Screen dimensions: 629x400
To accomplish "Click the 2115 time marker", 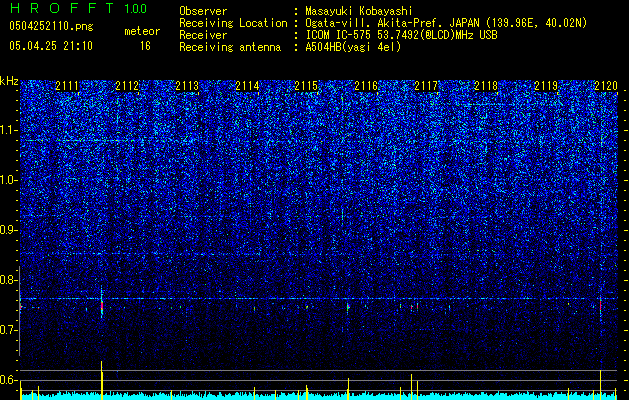I will pos(306,86).
